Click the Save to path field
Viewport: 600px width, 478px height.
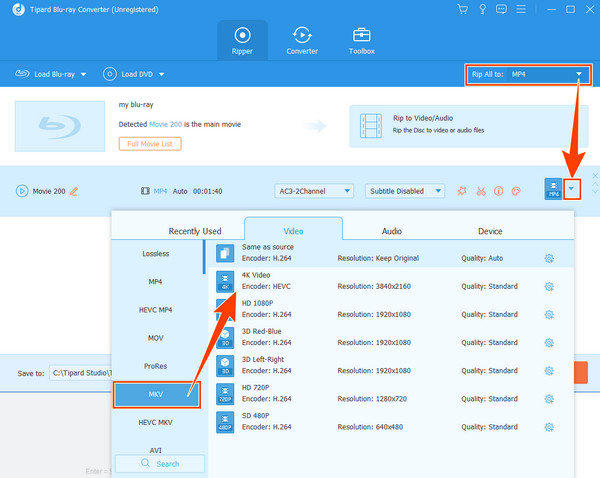81,373
